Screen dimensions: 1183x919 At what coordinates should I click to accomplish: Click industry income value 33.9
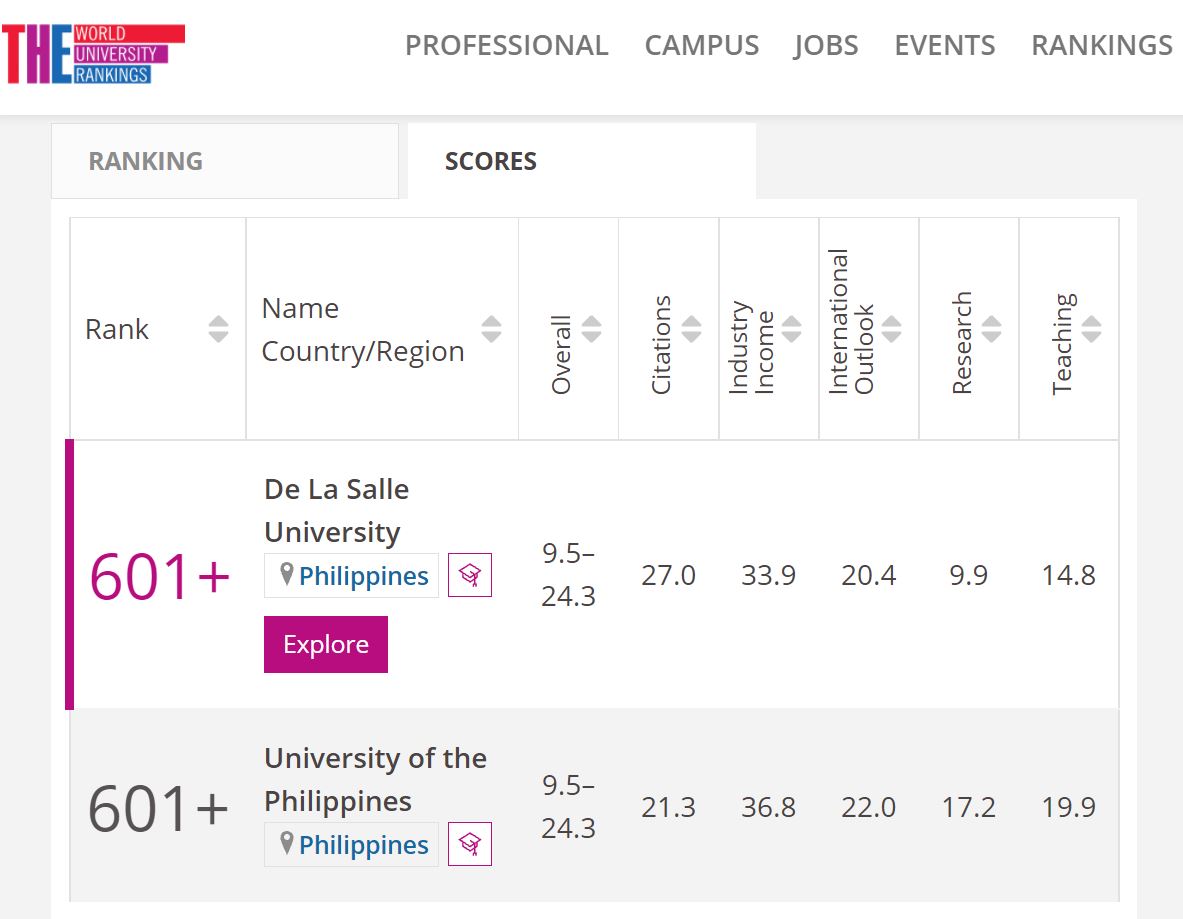(x=768, y=576)
